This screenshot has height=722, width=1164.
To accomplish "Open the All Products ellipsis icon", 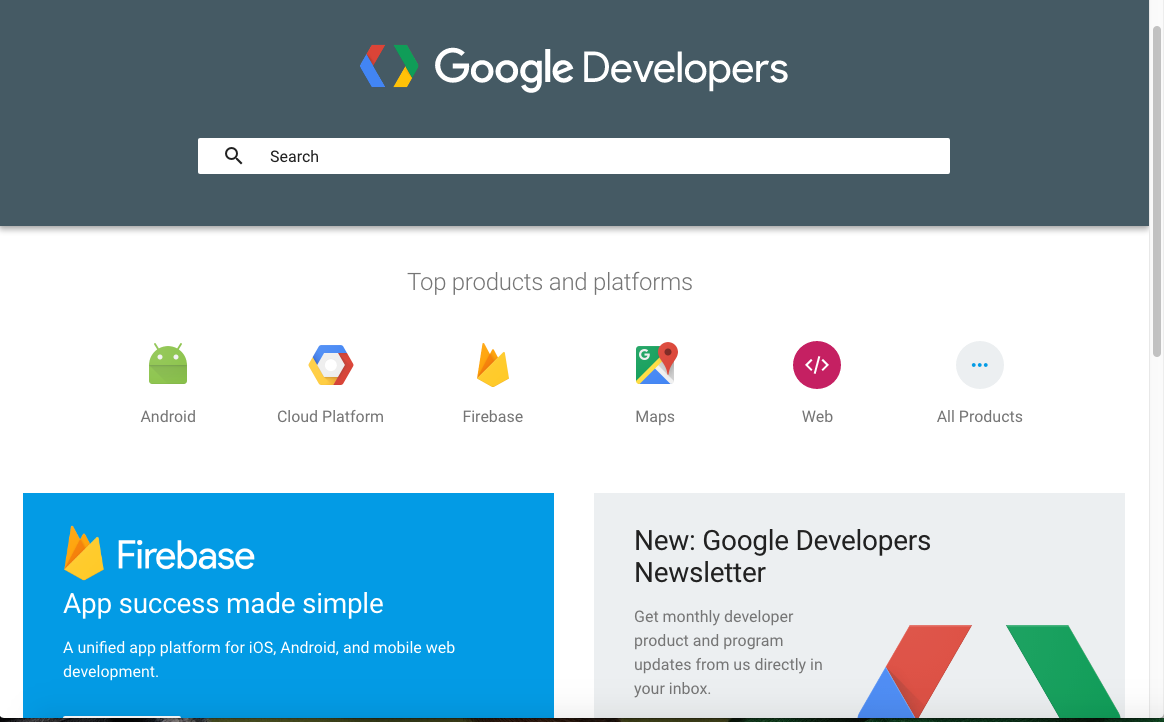I will point(979,365).
